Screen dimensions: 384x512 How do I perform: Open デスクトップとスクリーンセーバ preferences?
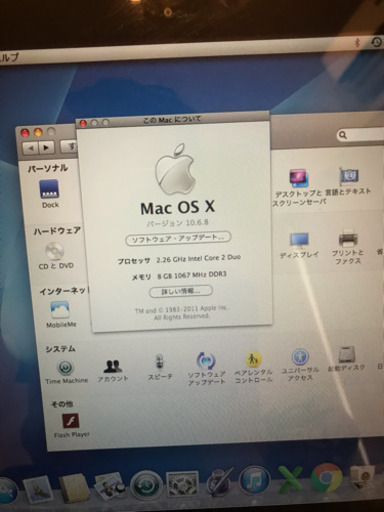pos(299,187)
